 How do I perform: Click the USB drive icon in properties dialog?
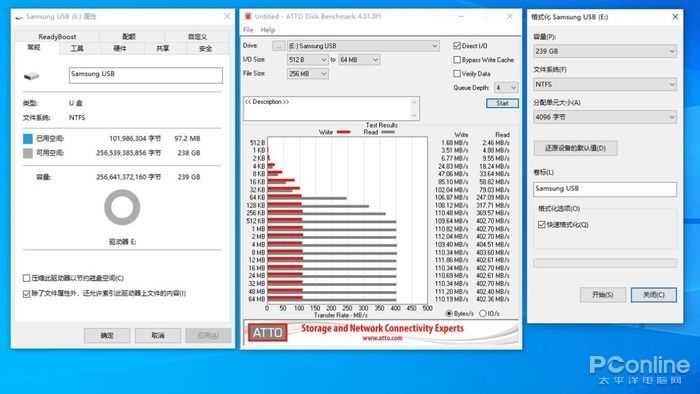pos(31,76)
